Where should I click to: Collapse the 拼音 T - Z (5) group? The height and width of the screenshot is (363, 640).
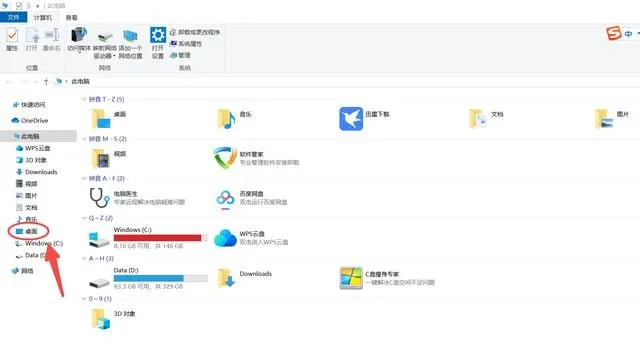(x=84, y=99)
